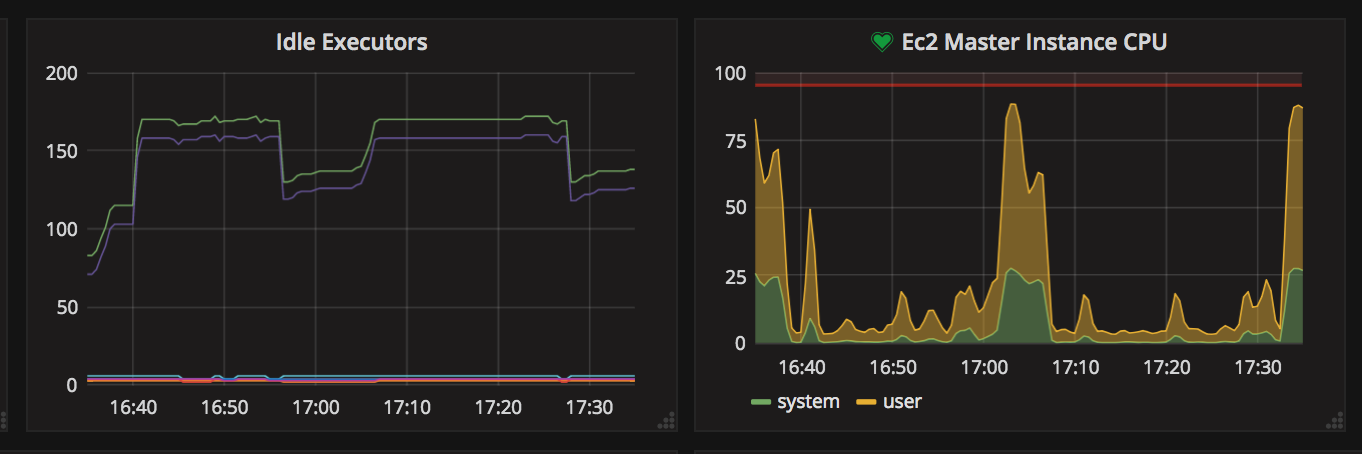
Task: Grab the Idle Executors panel resize handle
Action: [x=665, y=421]
